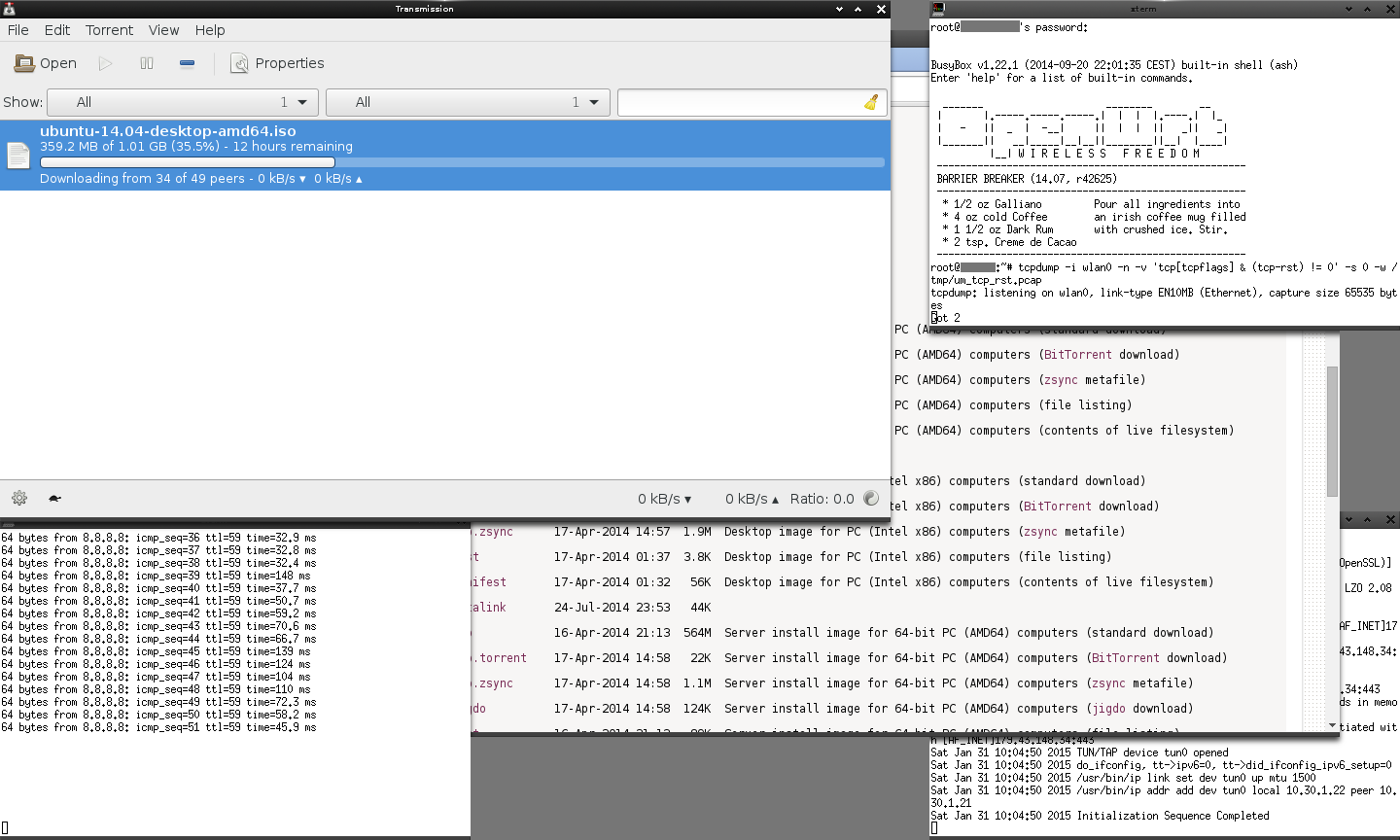The width and height of the screenshot is (1400, 840).
Task: Open zsync link in Intel x86 desktop row
Action: pos(1040,532)
